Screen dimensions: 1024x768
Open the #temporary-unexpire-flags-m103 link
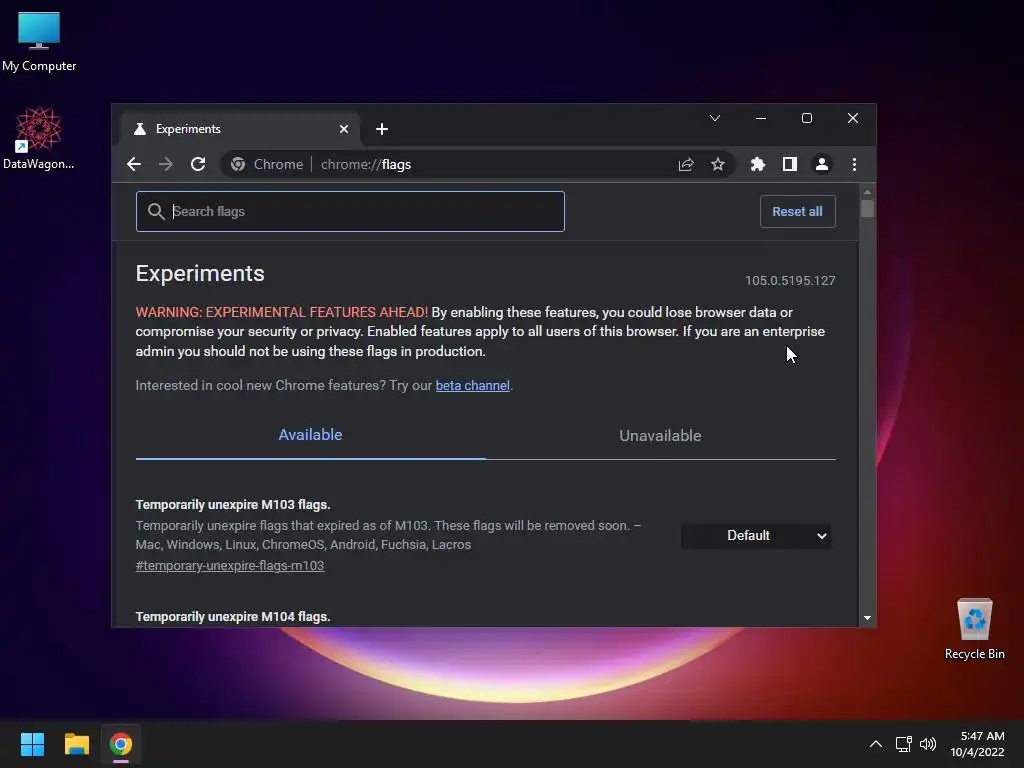230,566
